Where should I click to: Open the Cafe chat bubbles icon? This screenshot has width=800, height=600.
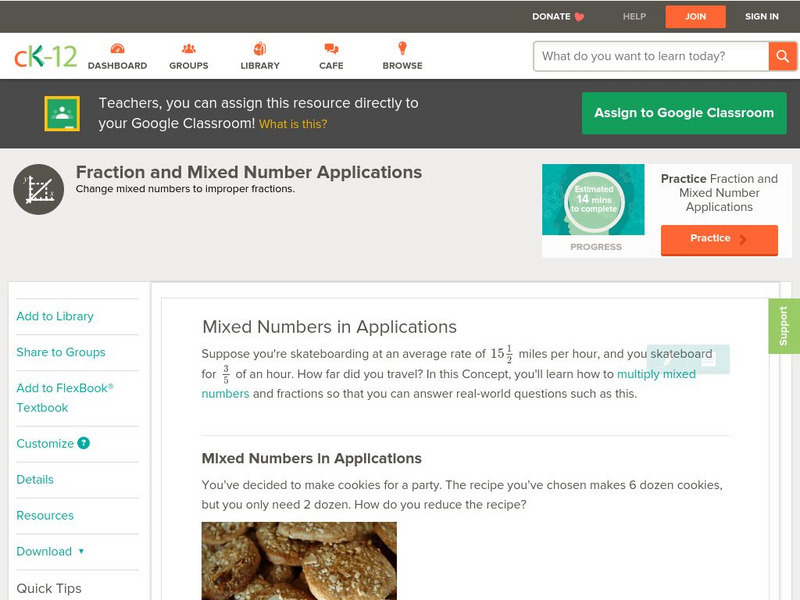coord(331,48)
